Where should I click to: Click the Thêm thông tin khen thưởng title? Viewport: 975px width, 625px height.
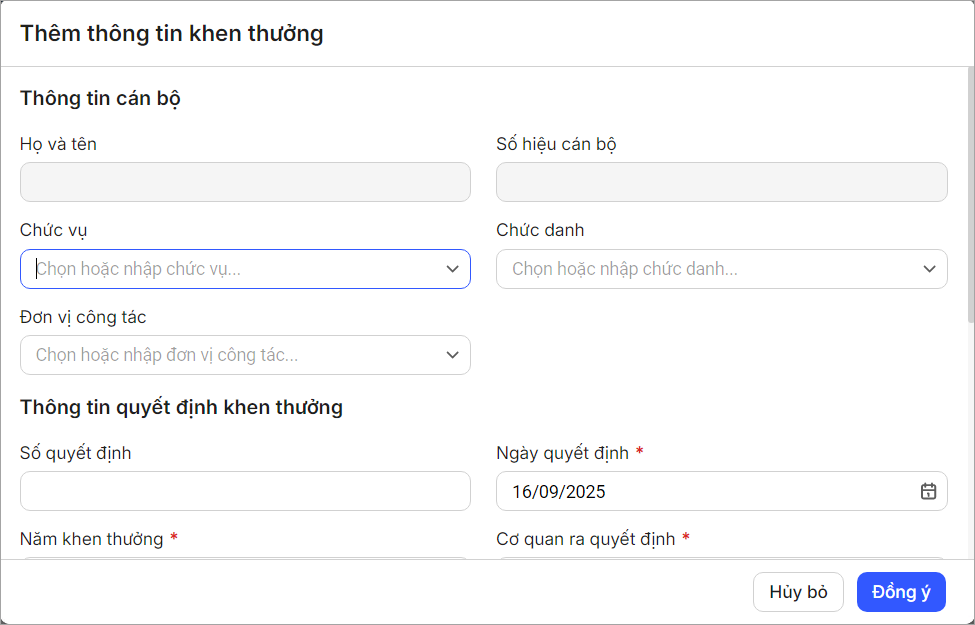172,33
